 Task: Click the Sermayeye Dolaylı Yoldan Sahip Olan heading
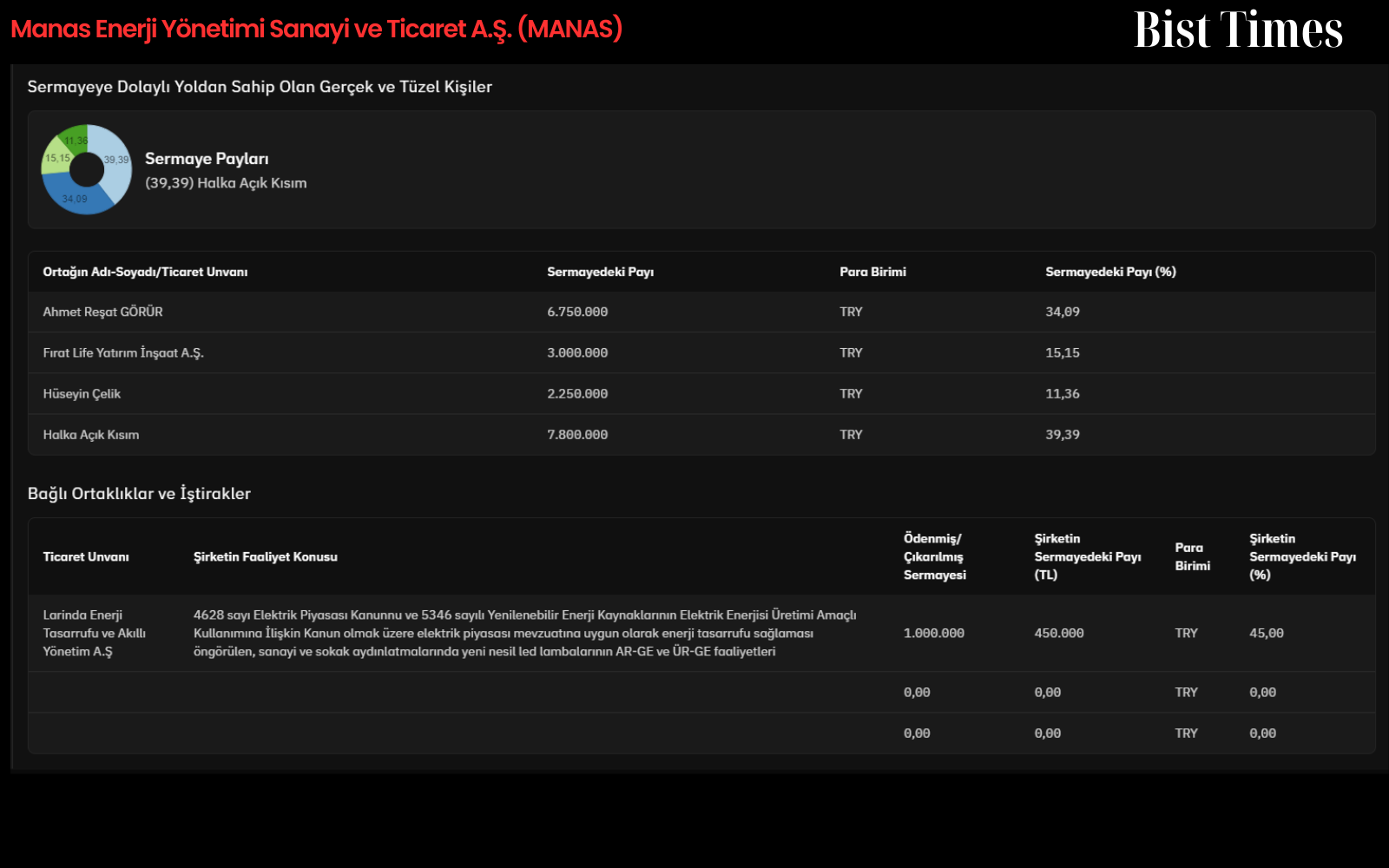260,87
